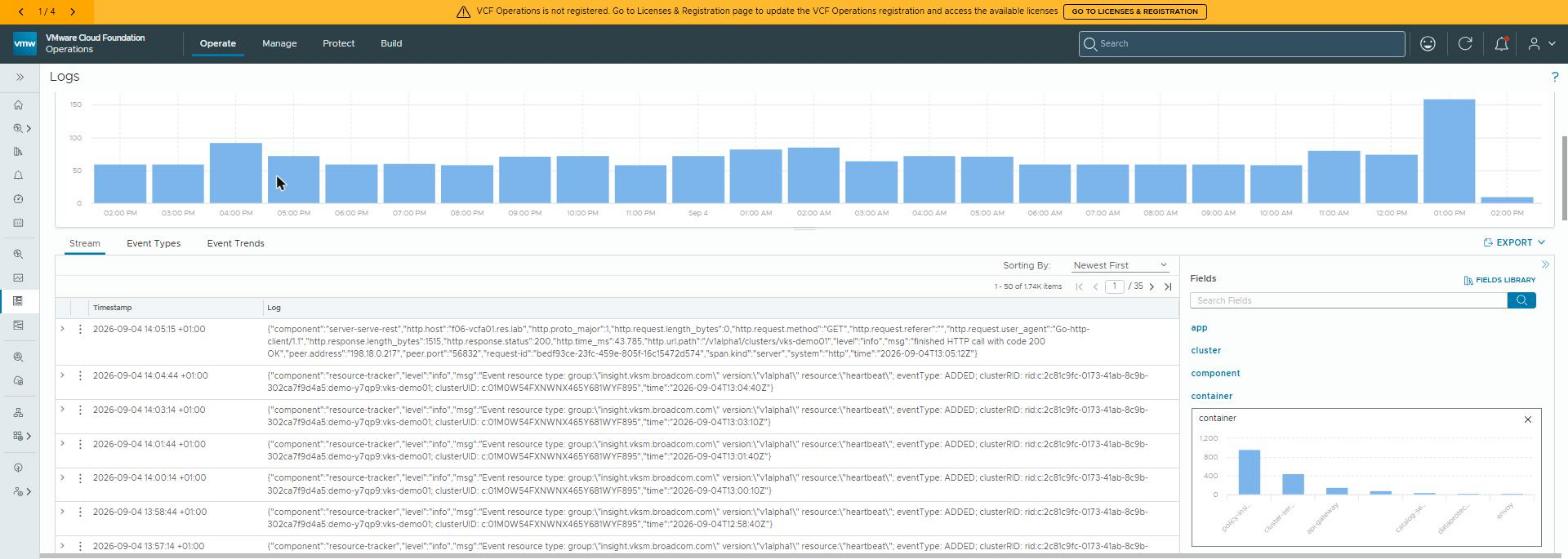Open the actions menu for the 14:00:14 log row
This screenshot has height=559, width=1568.
[x=80, y=478]
